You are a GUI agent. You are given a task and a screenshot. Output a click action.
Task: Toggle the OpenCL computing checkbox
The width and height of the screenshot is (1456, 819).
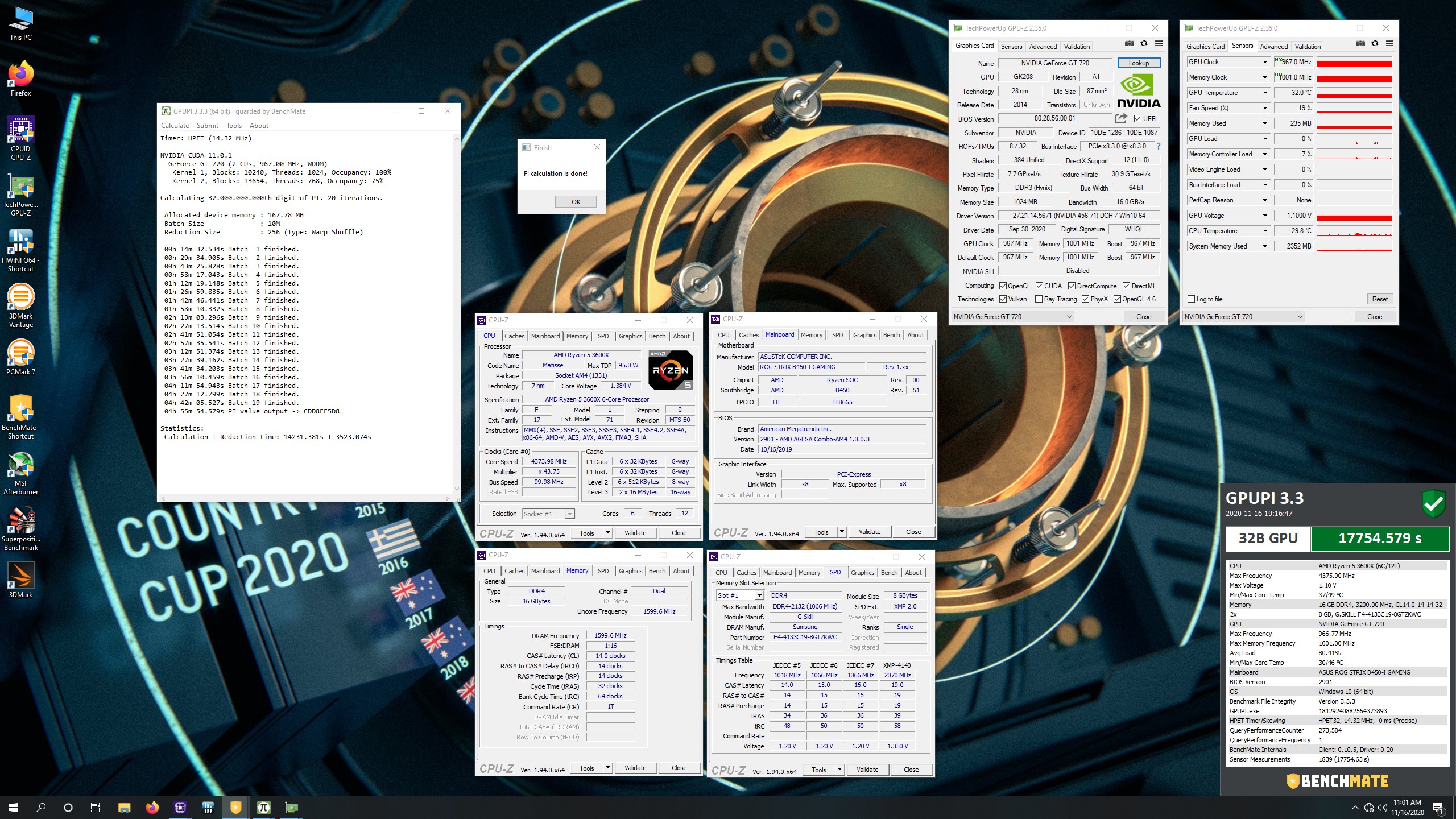coord(1003,286)
